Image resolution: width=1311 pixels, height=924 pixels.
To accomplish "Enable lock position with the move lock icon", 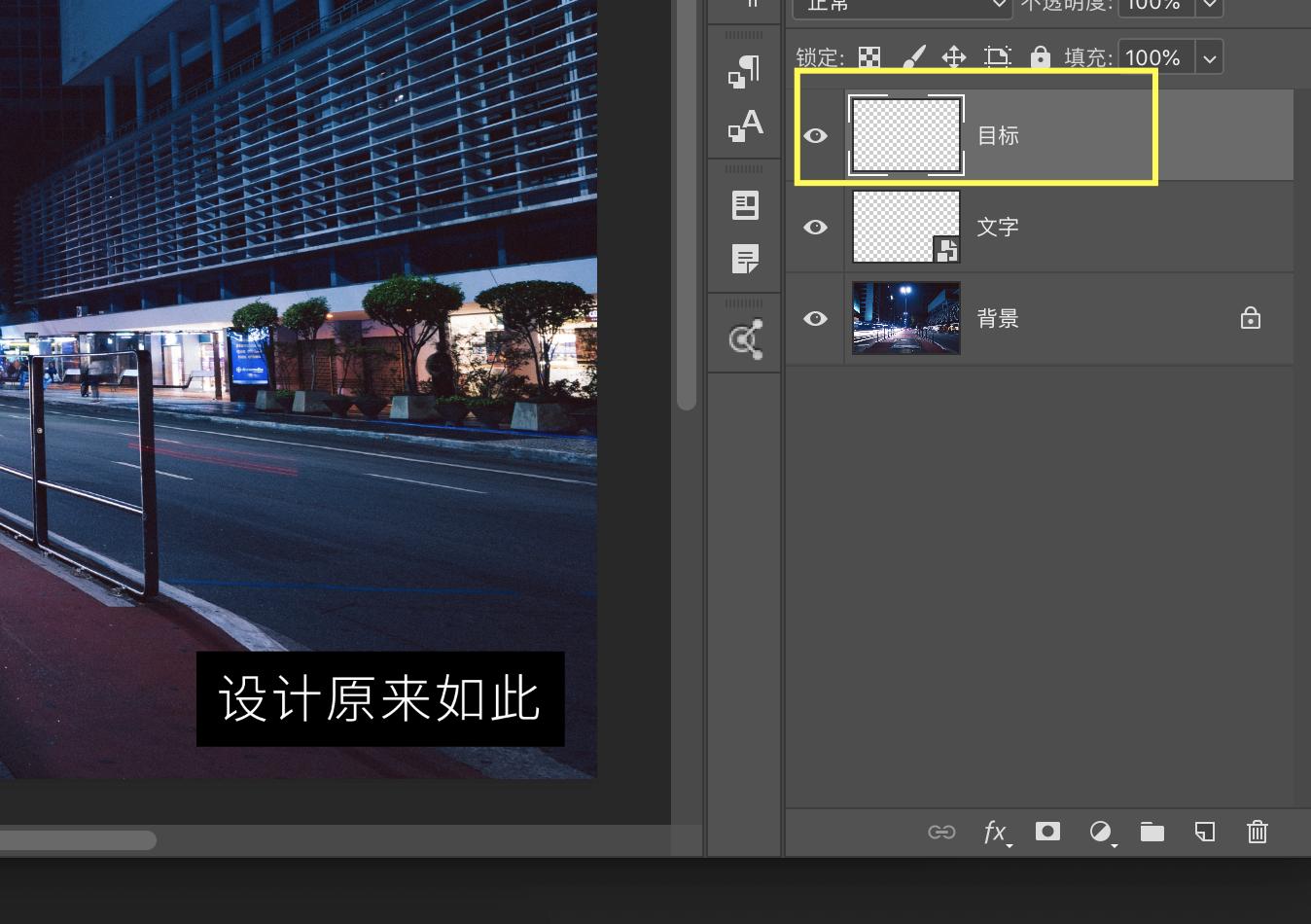I will point(954,57).
